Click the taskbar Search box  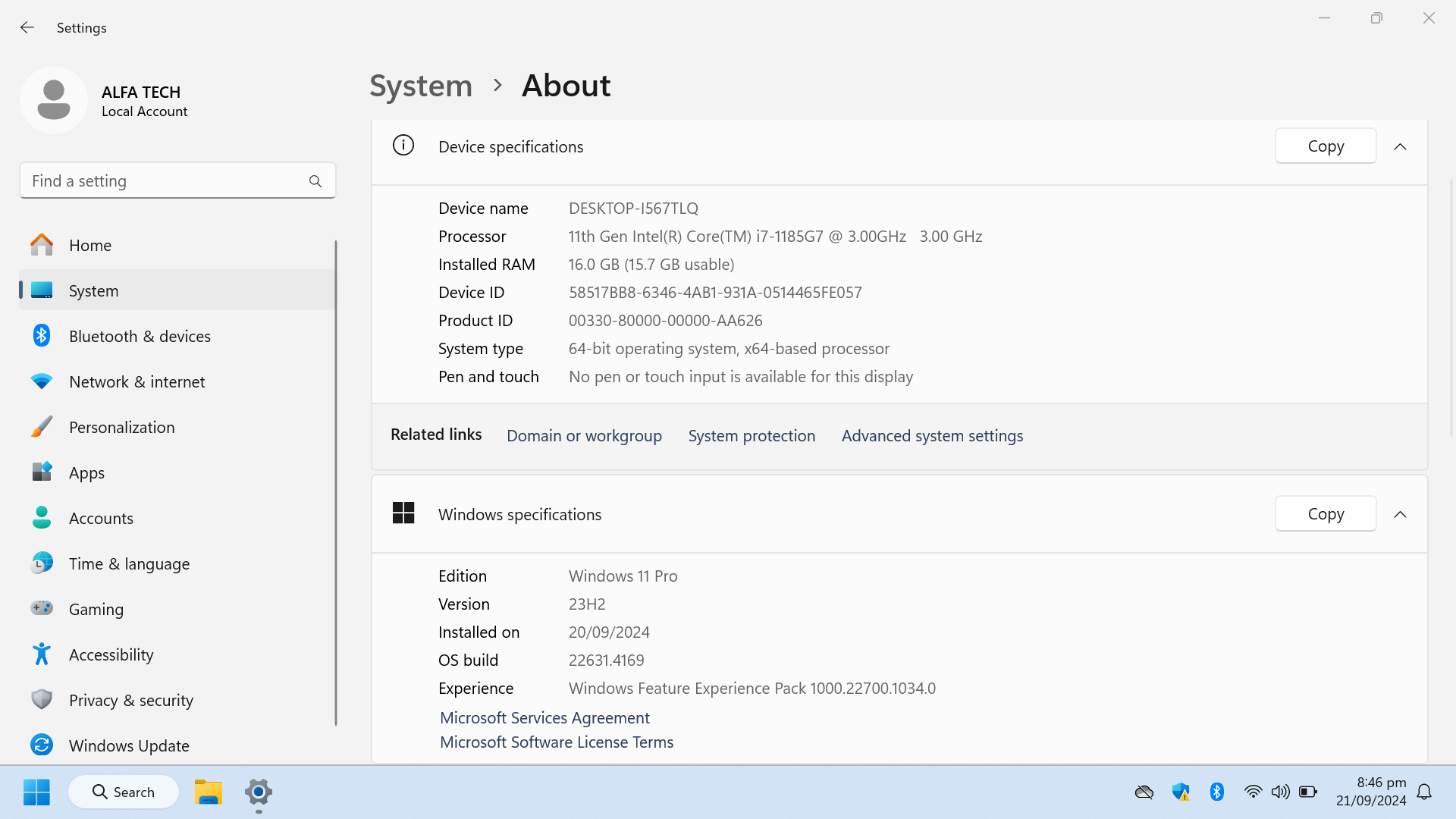[124, 792]
